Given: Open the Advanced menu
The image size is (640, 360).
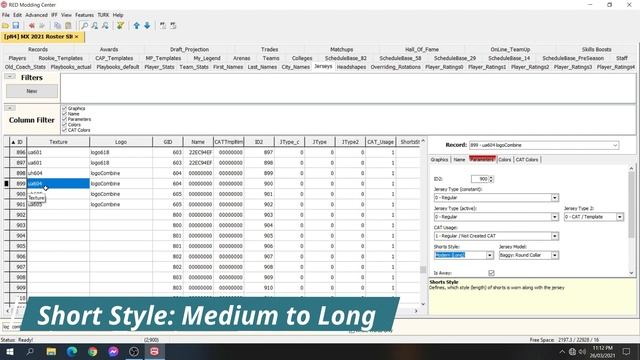Looking at the screenshot, I should point(36,15).
